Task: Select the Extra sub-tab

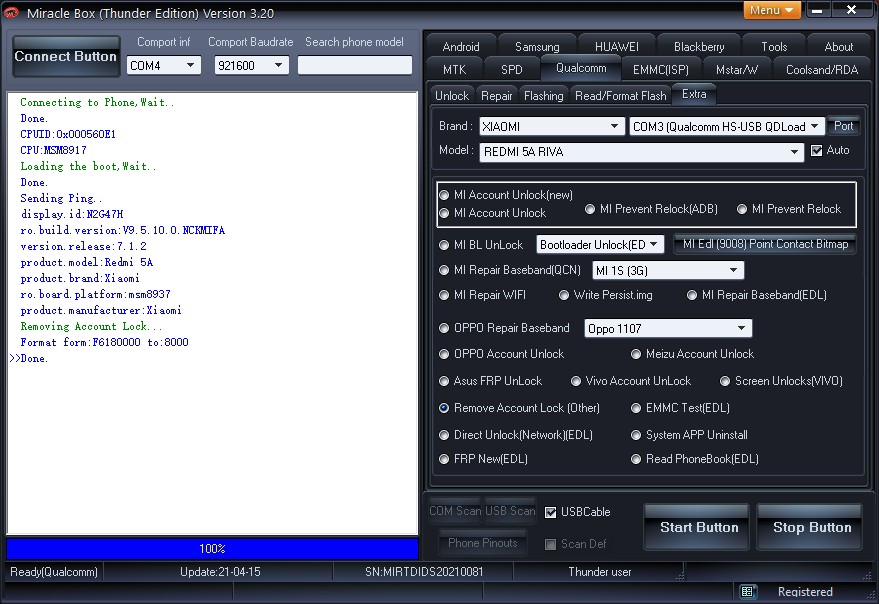Action: click(x=694, y=94)
